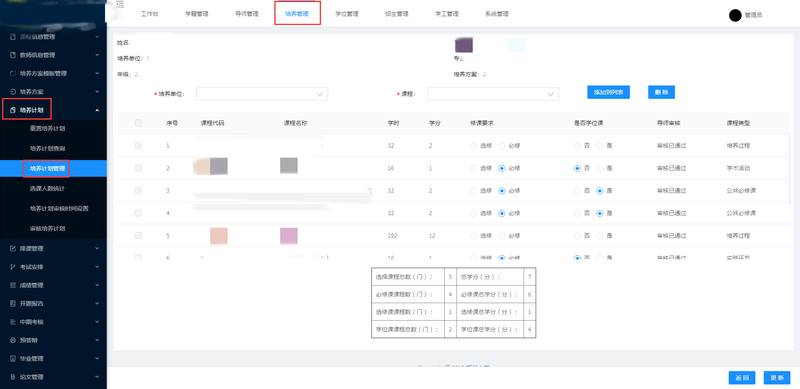Expand 课程信息管理 using its chevron

(x=97, y=37)
